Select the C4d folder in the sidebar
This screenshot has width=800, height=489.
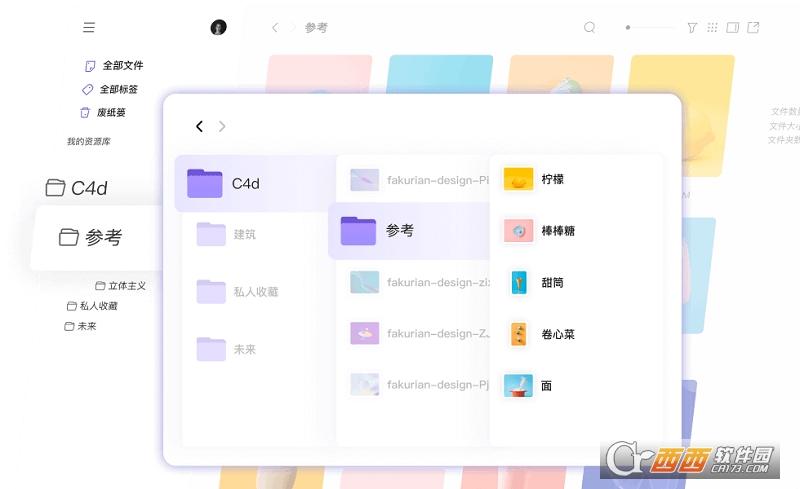tap(77, 188)
